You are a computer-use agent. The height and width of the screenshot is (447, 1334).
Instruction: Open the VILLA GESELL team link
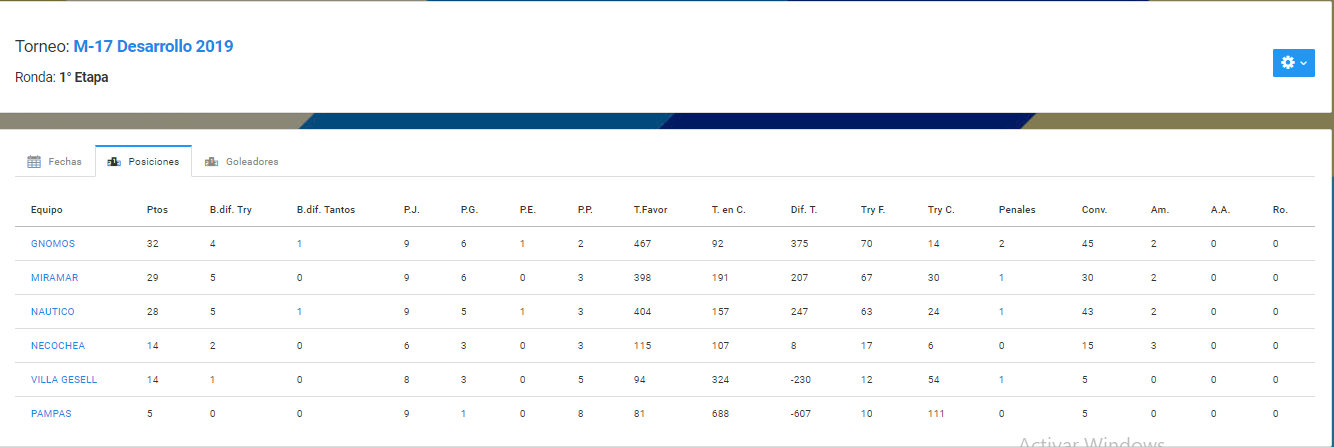pos(64,380)
